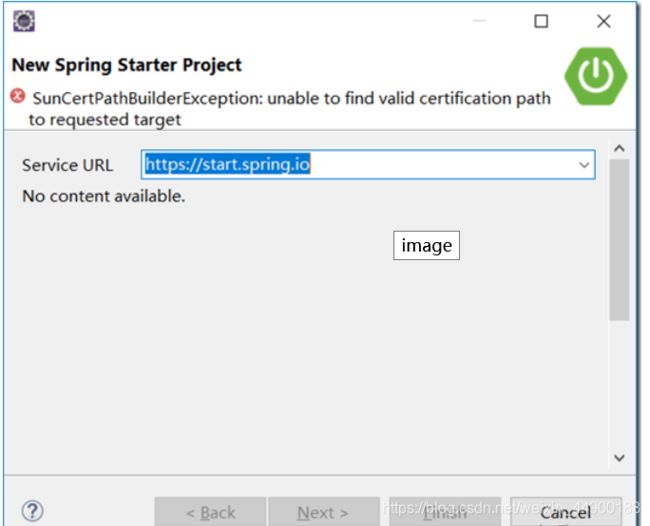Image resolution: width=650 pixels, height=526 pixels.
Task: Open help via the question mark icon
Action: (32, 511)
